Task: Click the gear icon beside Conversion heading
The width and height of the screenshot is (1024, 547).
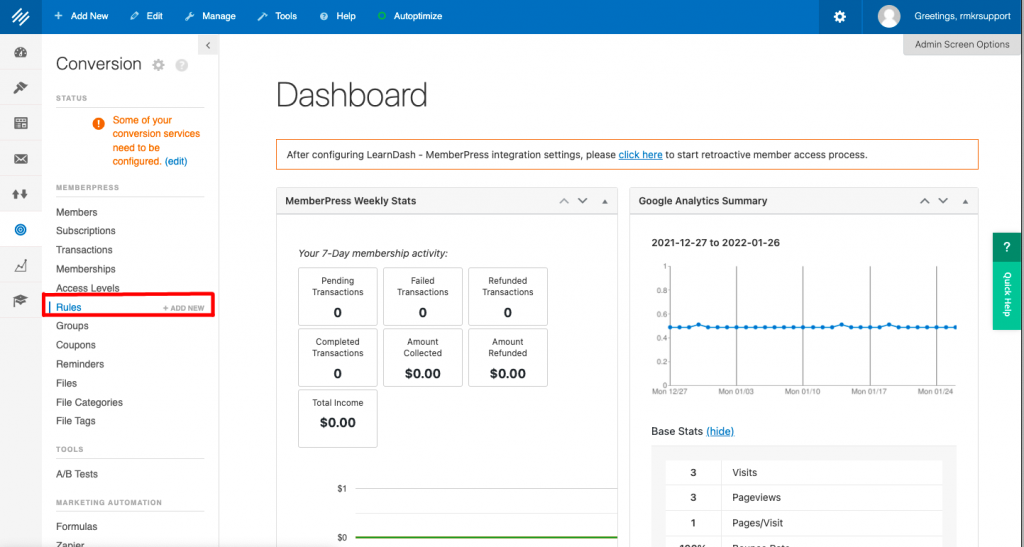Action: pyautogui.click(x=158, y=65)
